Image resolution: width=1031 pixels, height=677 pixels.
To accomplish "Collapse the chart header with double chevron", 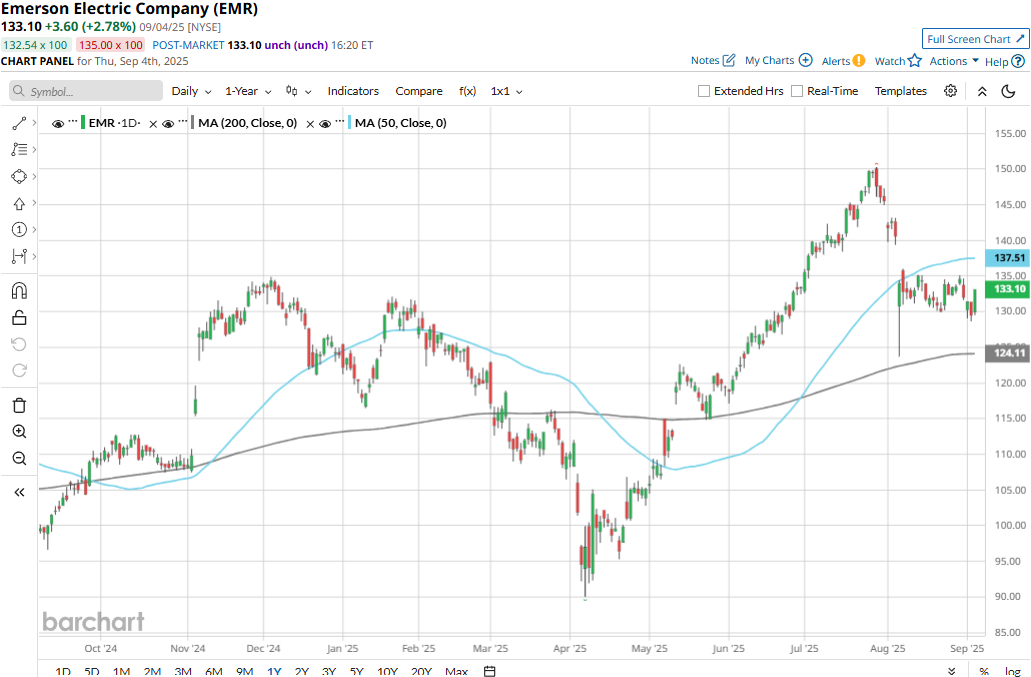I will coord(982,91).
